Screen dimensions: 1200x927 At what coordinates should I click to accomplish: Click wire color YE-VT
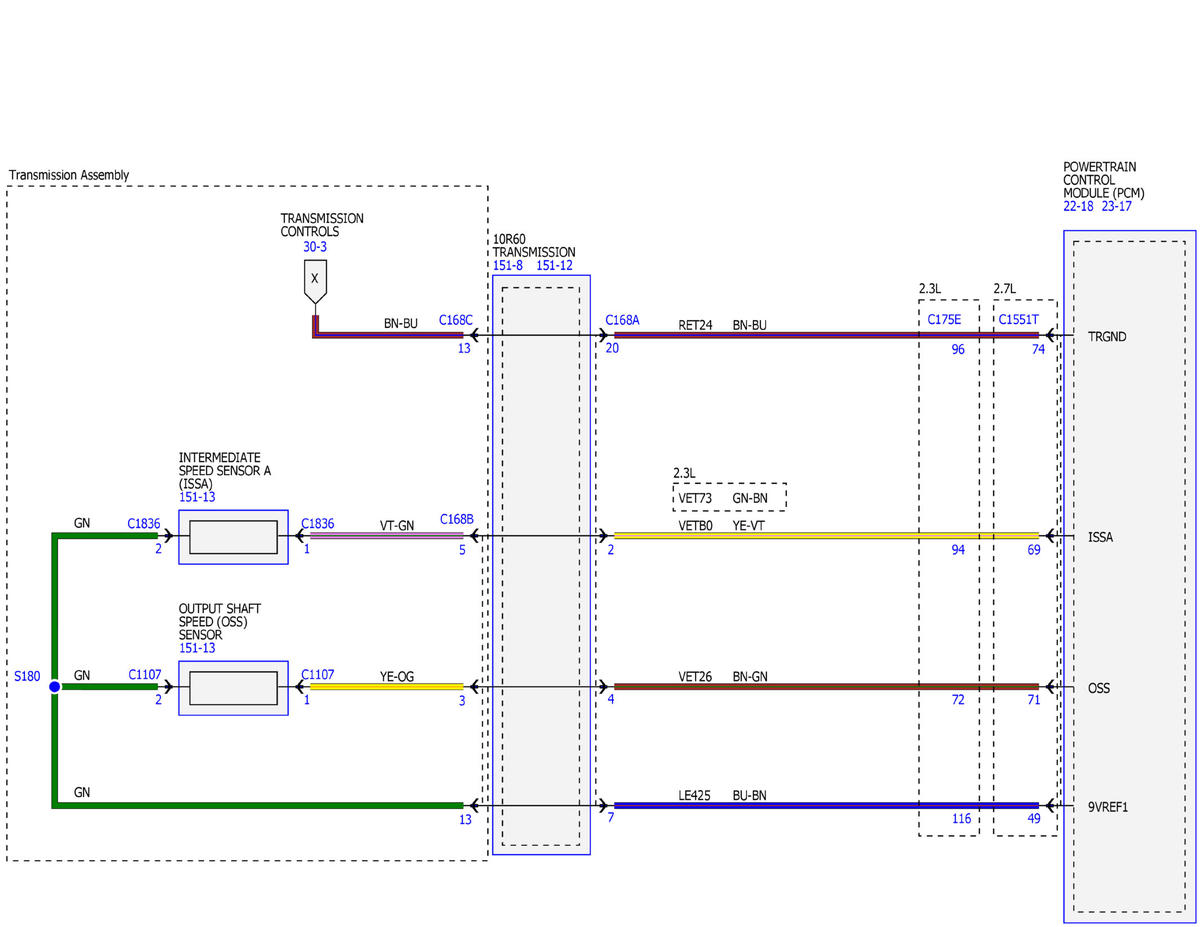click(x=749, y=525)
